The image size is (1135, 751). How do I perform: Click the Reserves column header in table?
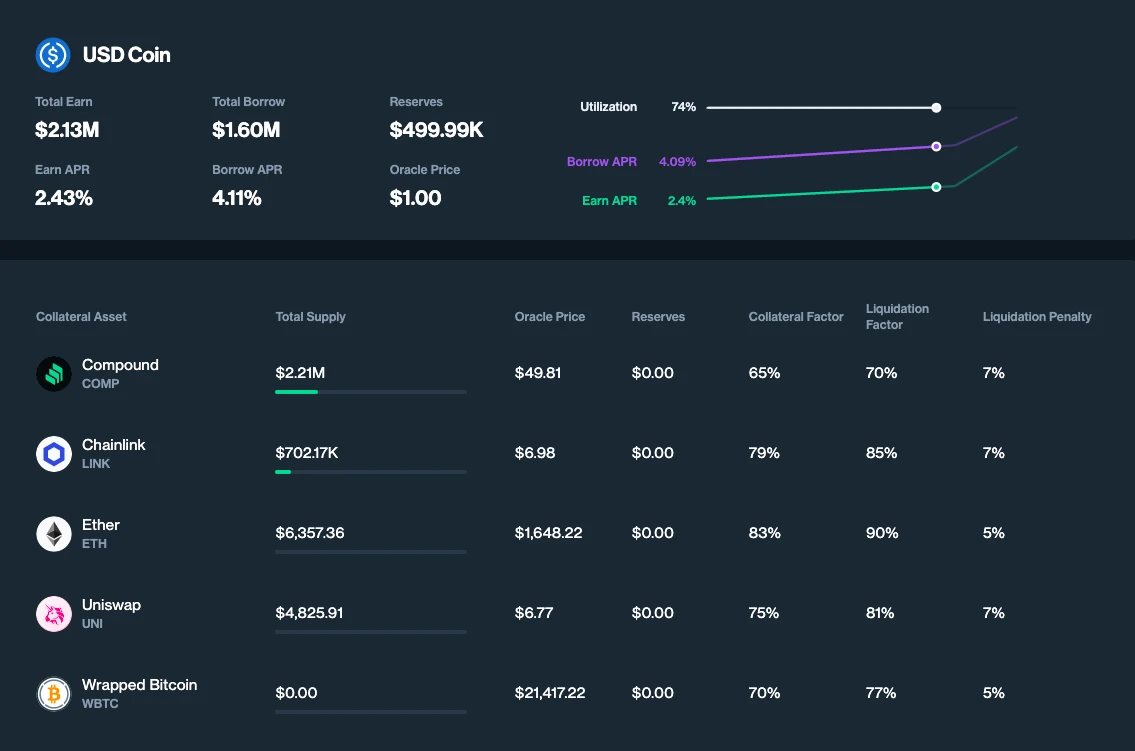pos(658,317)
